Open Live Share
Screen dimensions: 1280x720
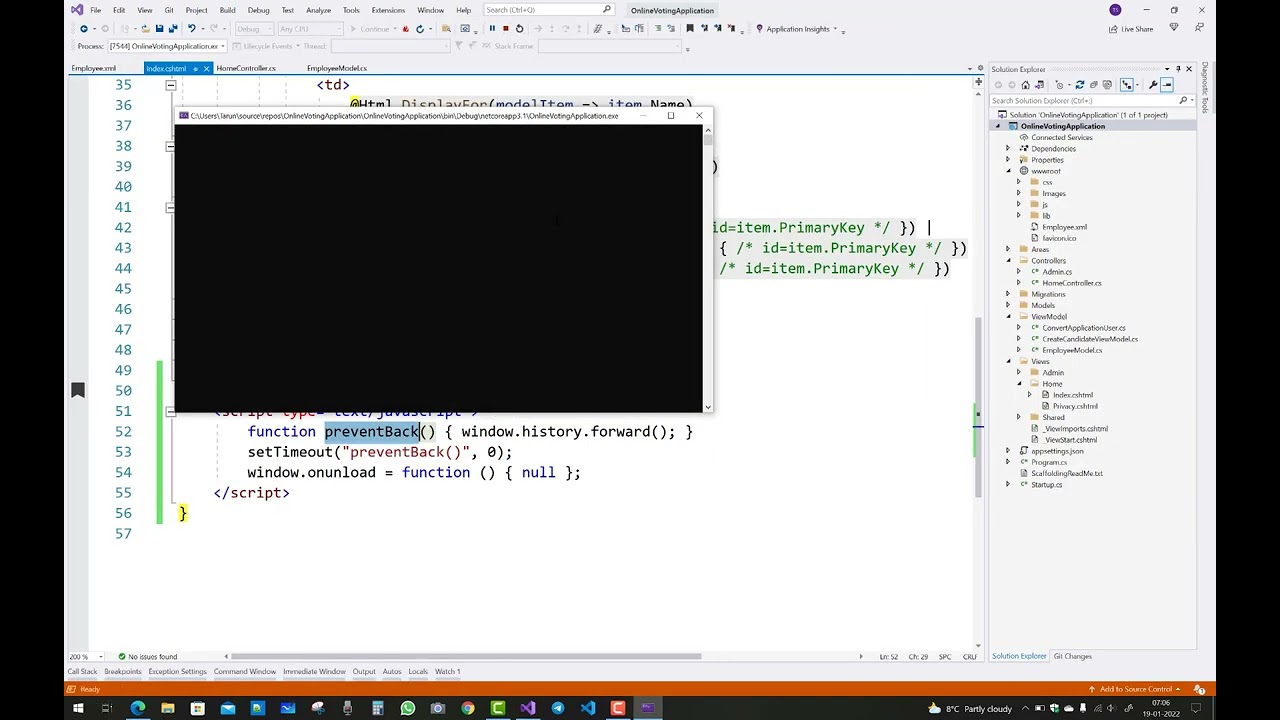point(1131,29)
